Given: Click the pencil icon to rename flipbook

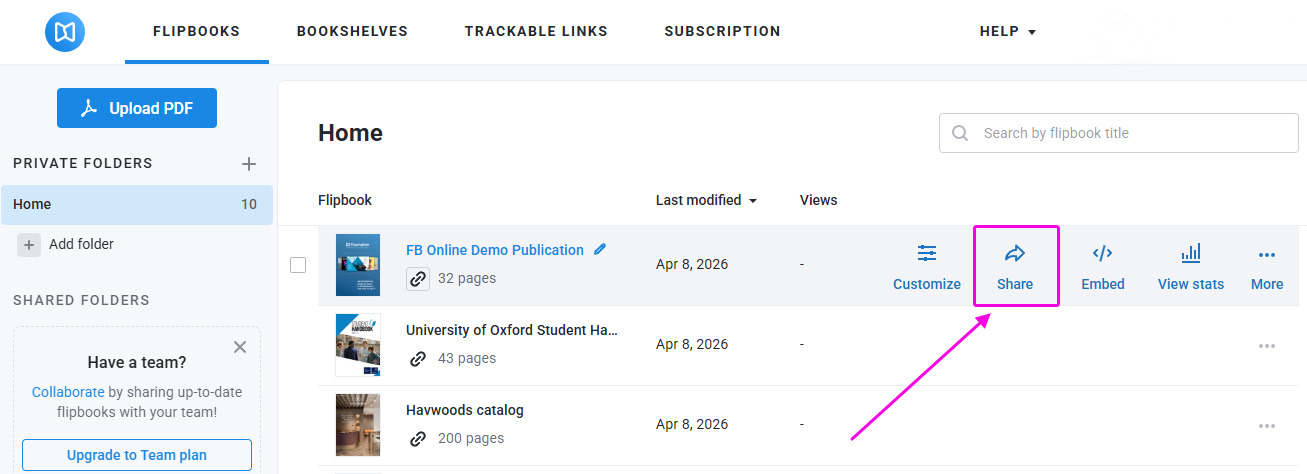Looking at the screenshot, I should click(600, 249).
